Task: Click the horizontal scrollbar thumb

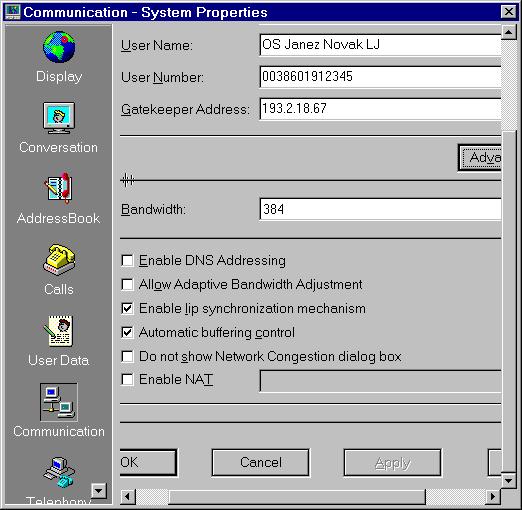Action: click(x=297, y=497)
